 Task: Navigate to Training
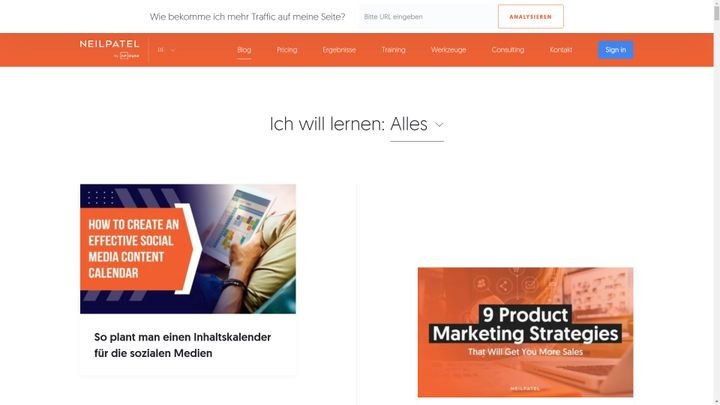point(393,50)
